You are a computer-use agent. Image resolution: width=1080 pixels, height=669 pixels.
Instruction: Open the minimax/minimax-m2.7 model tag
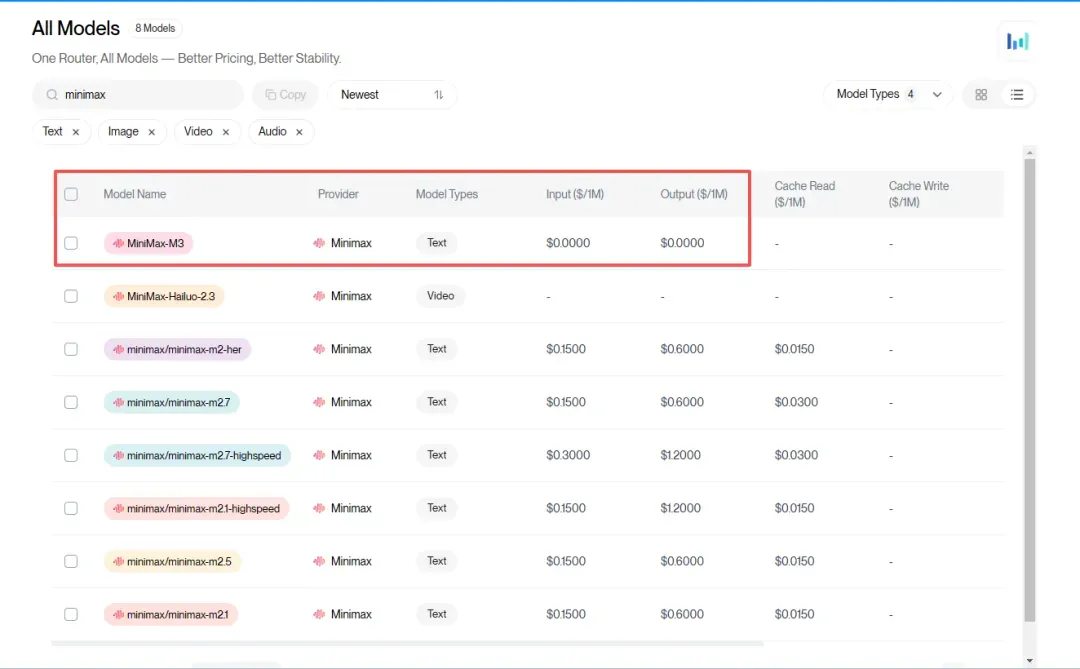click(x=172, y=402)
